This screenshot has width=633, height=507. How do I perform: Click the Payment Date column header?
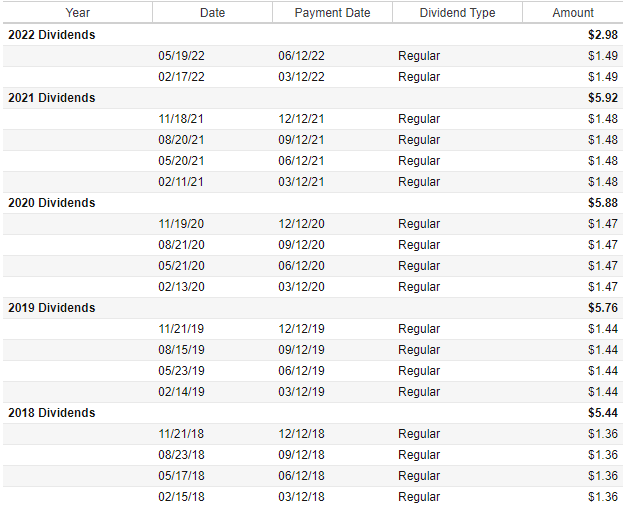332,13
